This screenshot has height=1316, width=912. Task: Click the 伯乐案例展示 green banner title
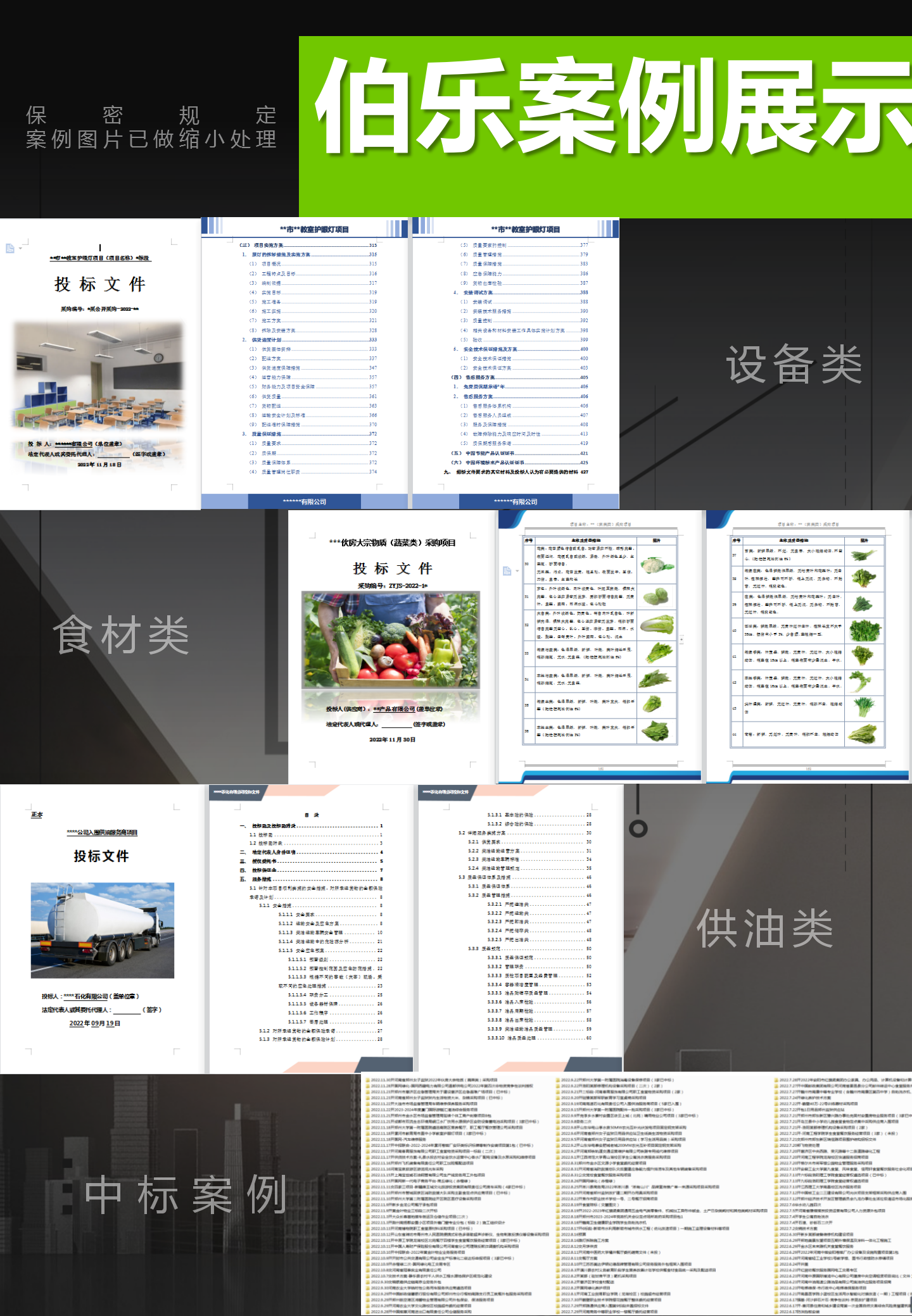[x=612, y=108]
